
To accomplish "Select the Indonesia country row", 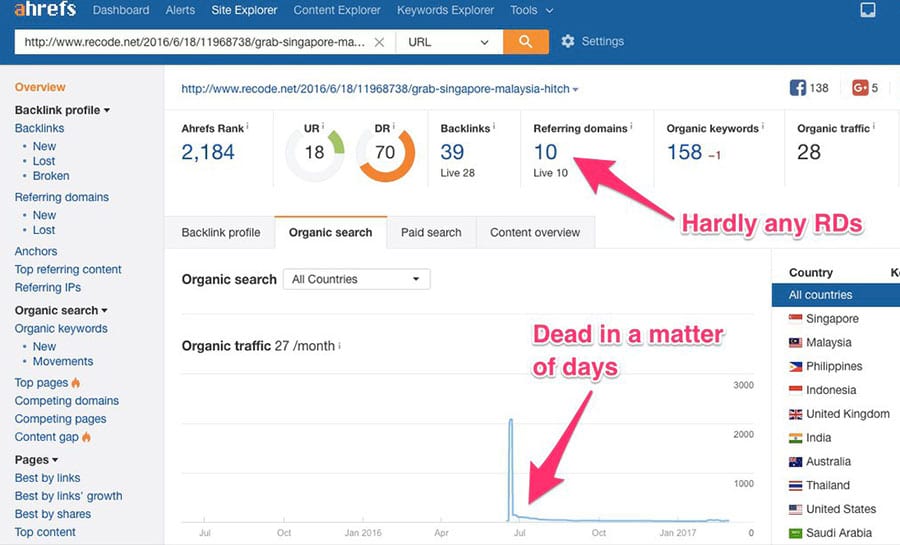I will pos(836,390).
